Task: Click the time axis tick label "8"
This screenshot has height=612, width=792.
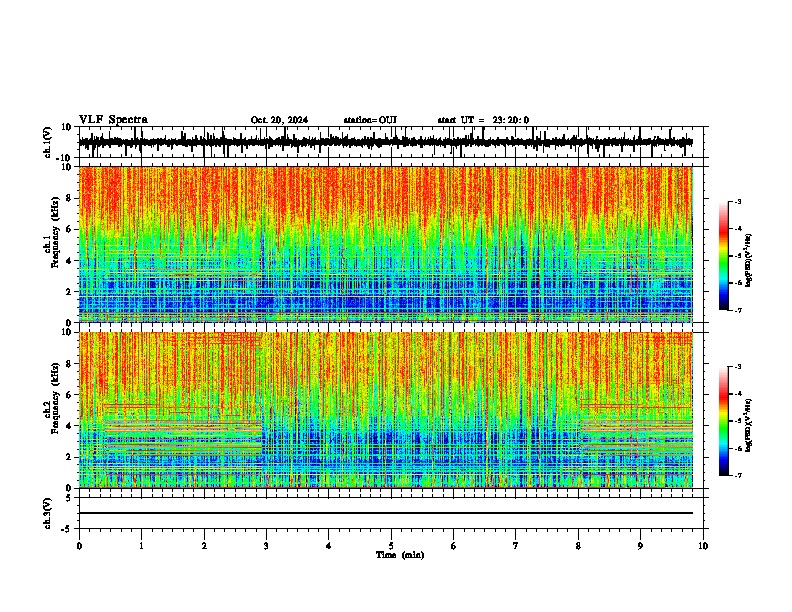Action: pos(578,546)
